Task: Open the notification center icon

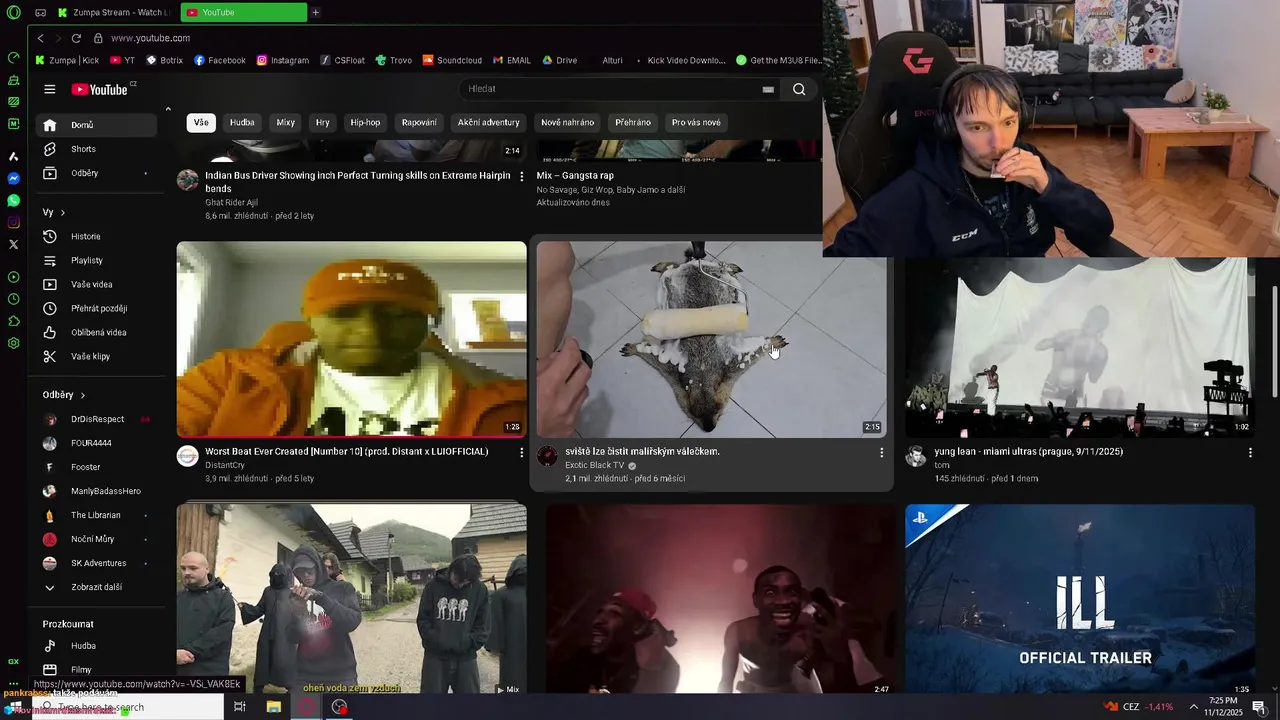Action: [1259, 707]
